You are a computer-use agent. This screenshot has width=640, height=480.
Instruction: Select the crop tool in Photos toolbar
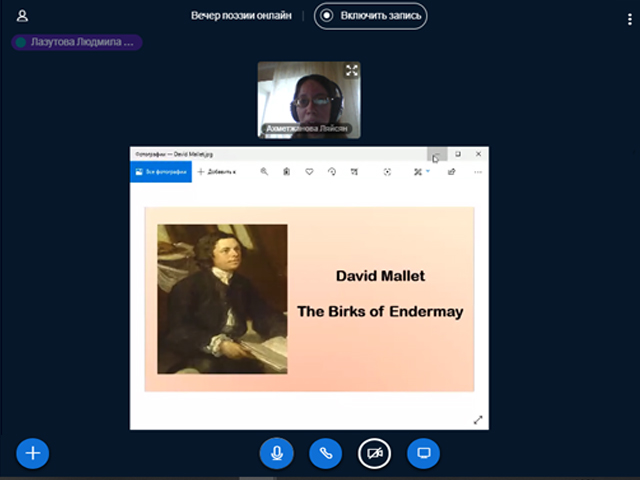(354, 172)
